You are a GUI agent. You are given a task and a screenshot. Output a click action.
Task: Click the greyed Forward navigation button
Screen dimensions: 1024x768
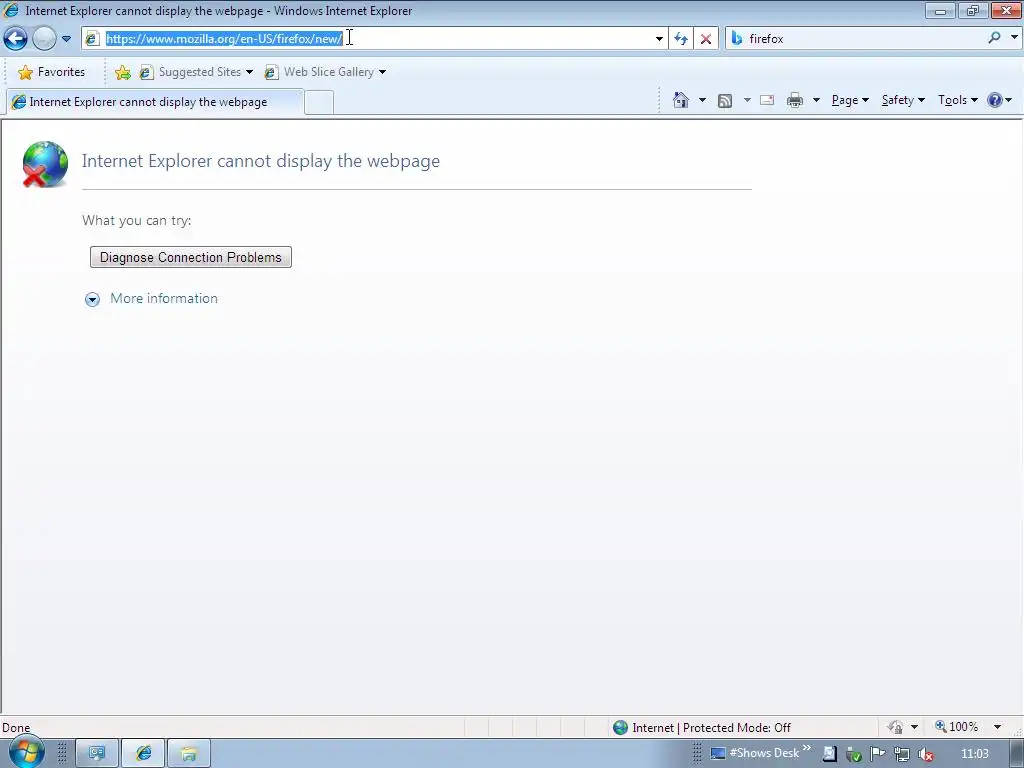pyautogui.click(x=44, y=39)
